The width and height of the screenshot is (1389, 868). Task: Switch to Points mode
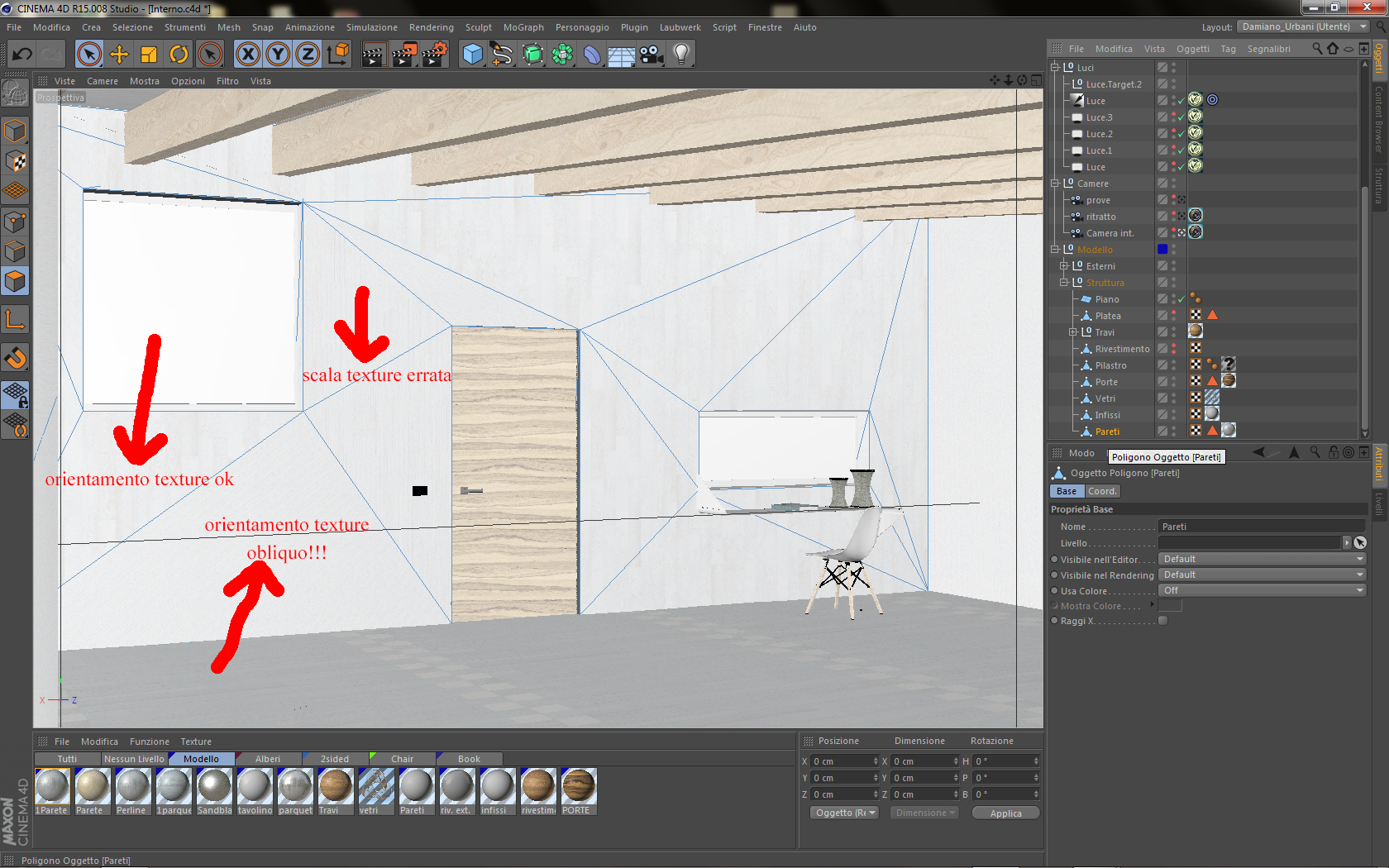pos(15,222)
